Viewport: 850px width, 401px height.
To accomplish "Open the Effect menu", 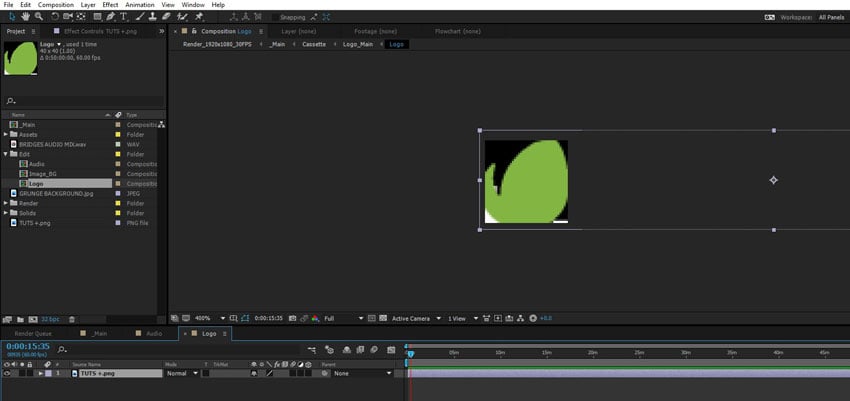I will click(110, 5).
